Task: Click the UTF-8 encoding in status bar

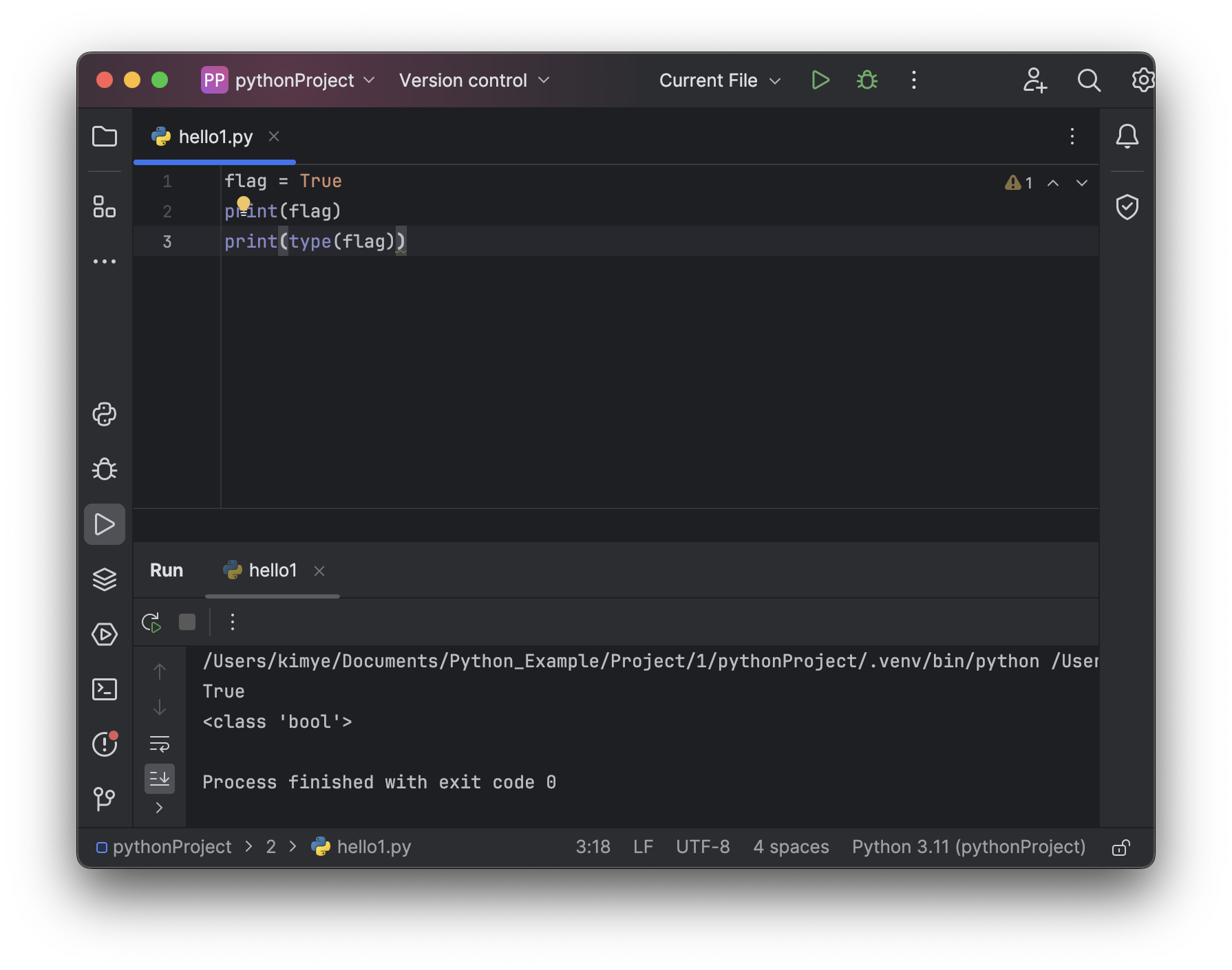Action: [703, 847]
